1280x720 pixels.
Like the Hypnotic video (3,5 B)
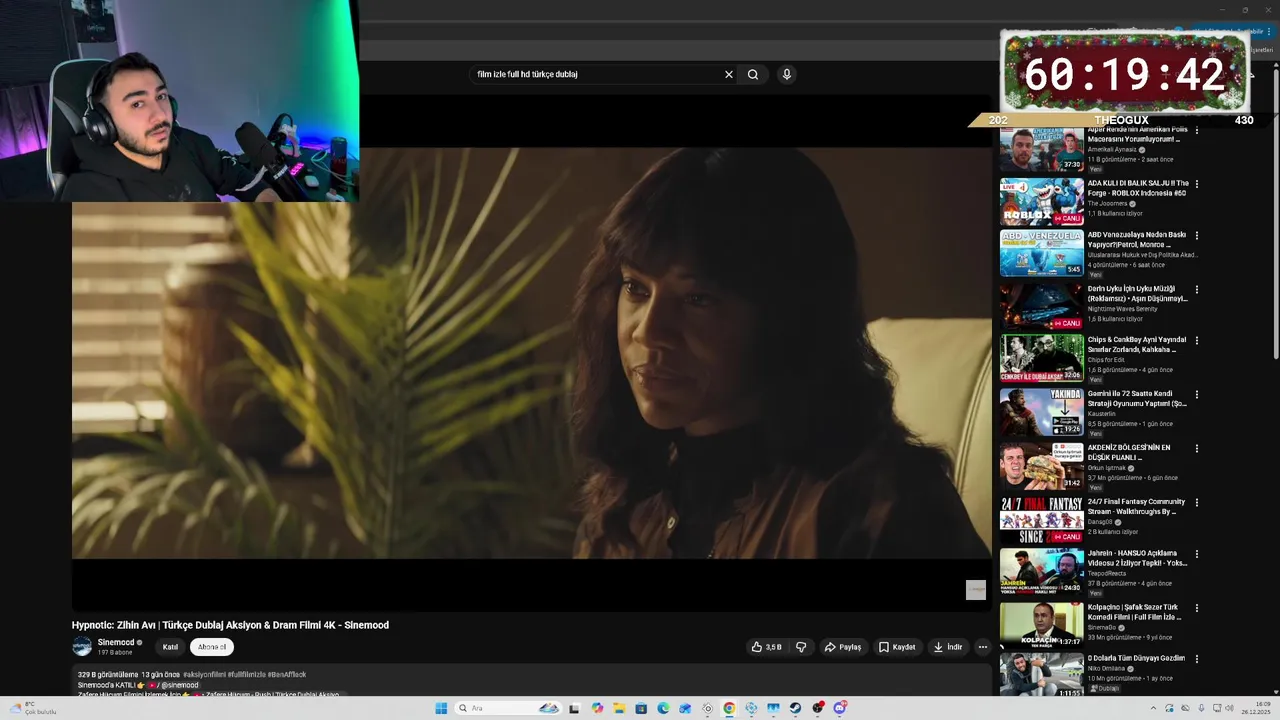click(x=767, y=647)
